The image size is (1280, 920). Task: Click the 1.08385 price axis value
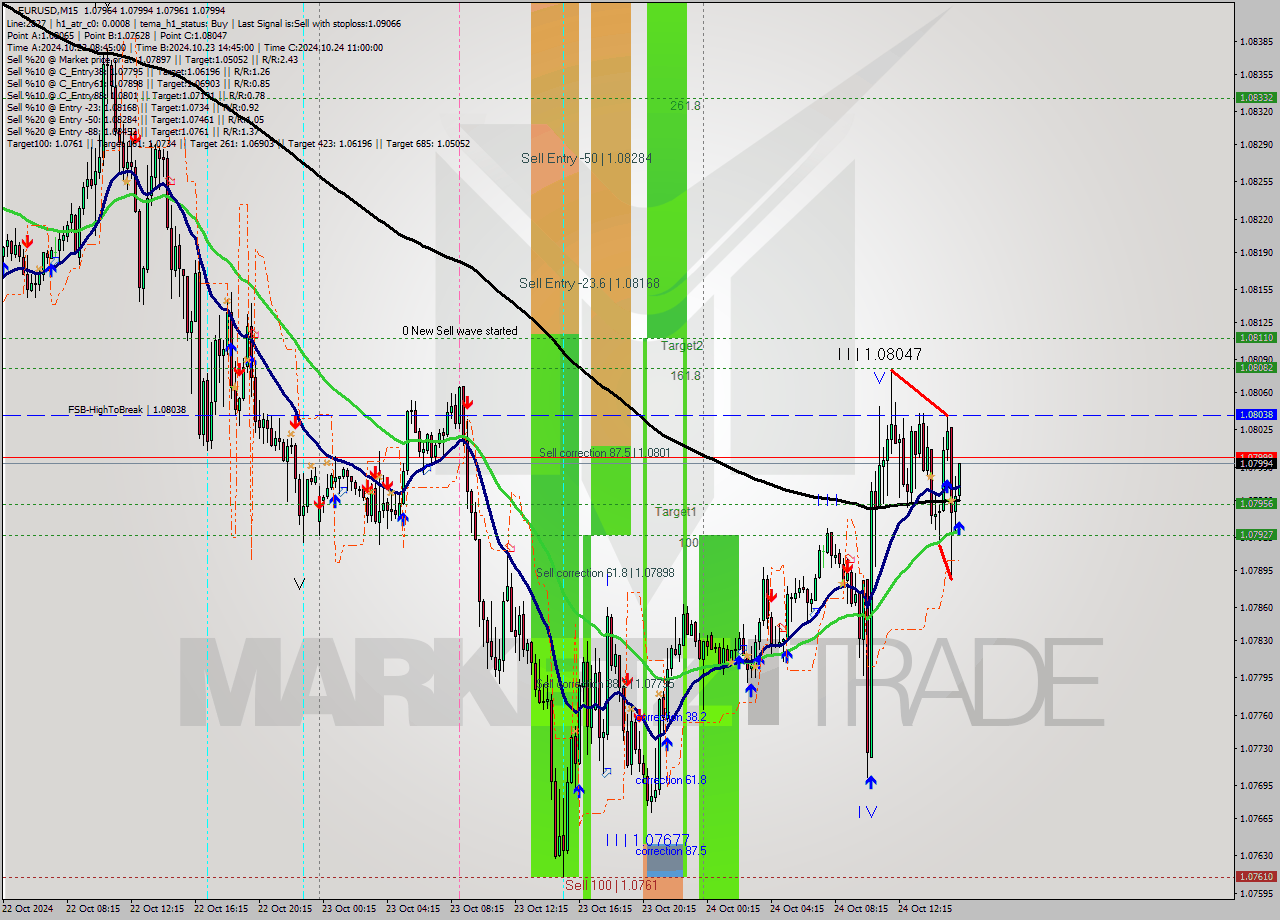pos(1256,42)
